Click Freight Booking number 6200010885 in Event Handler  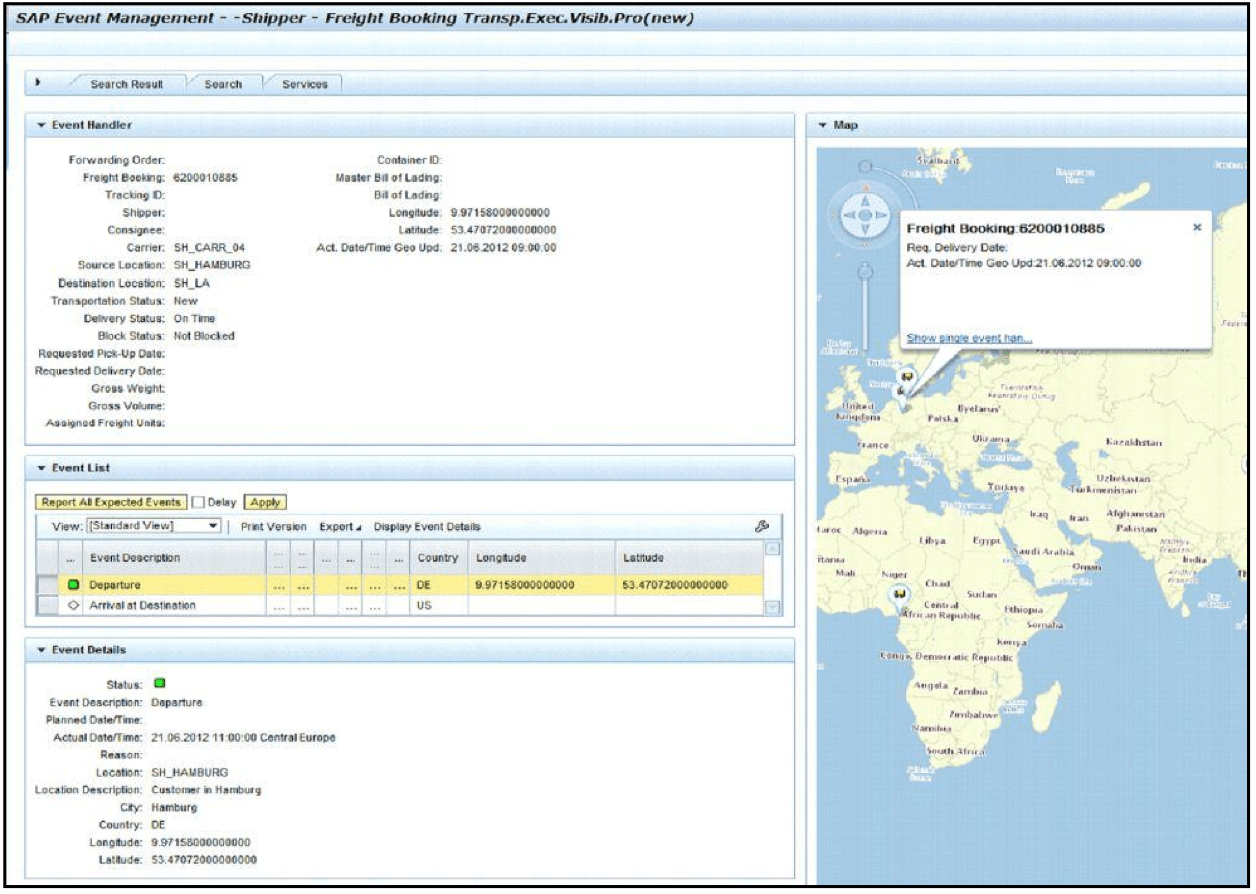coord(205,178)
